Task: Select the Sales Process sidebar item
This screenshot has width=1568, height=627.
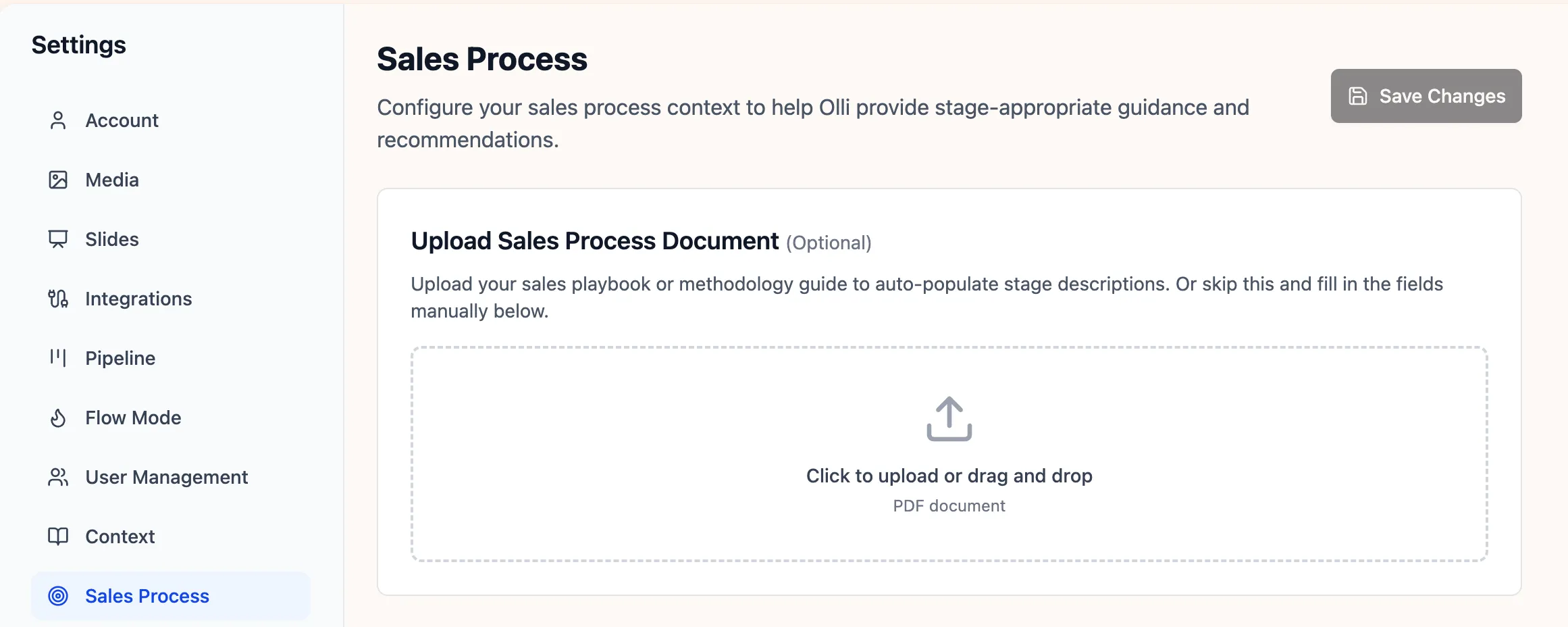Action: [147, 596]
